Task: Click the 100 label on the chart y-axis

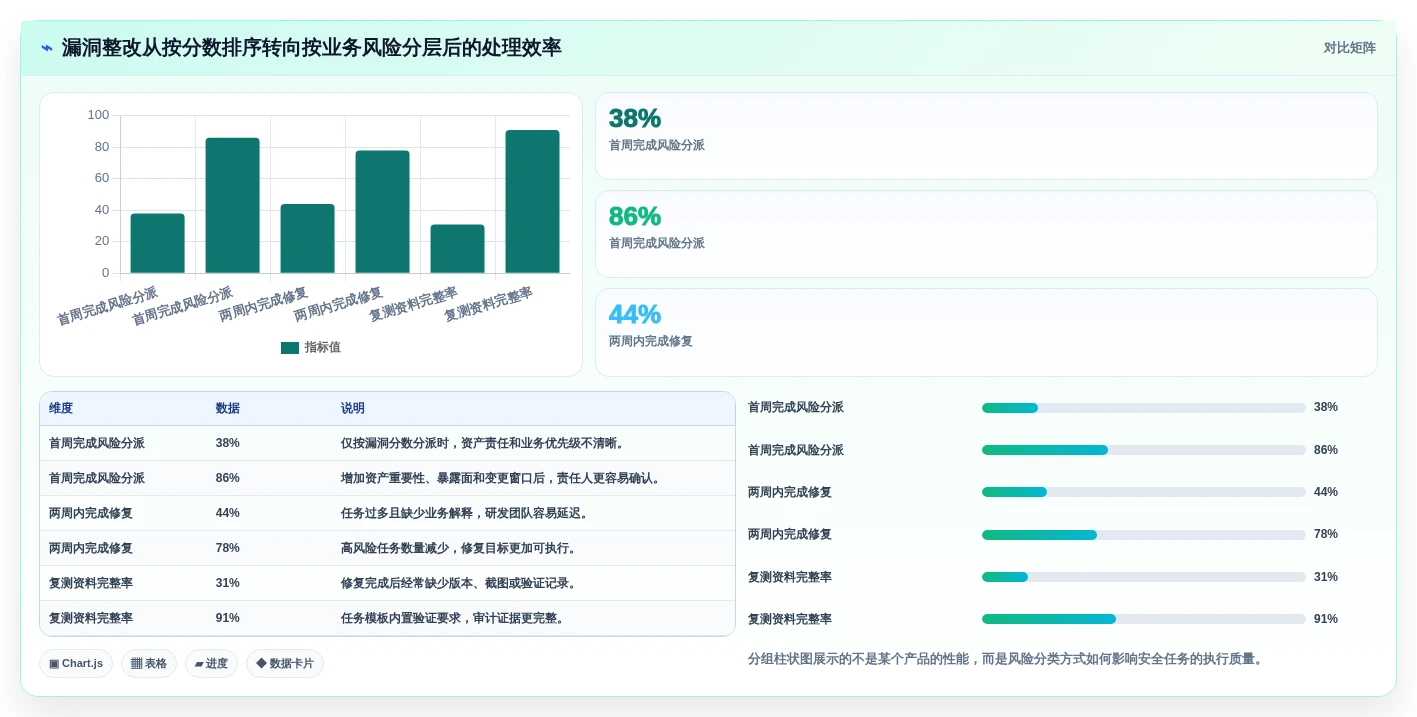Action: click(x=98, y=115)
